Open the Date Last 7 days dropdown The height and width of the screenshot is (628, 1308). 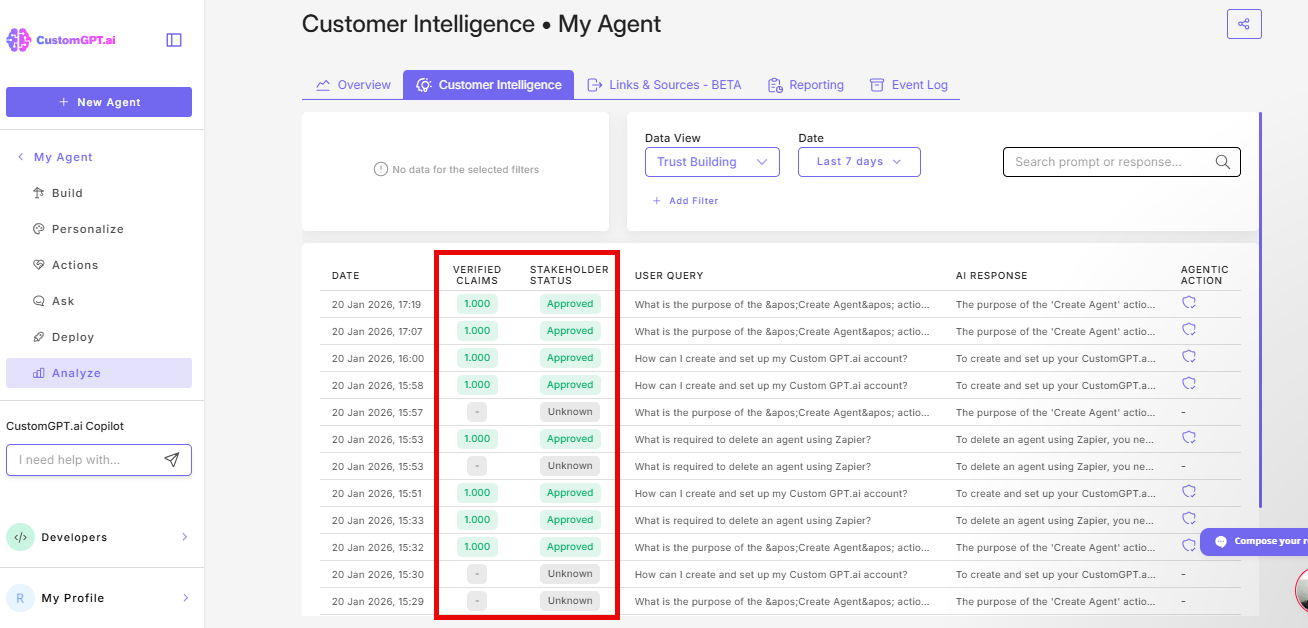point(859,162)
